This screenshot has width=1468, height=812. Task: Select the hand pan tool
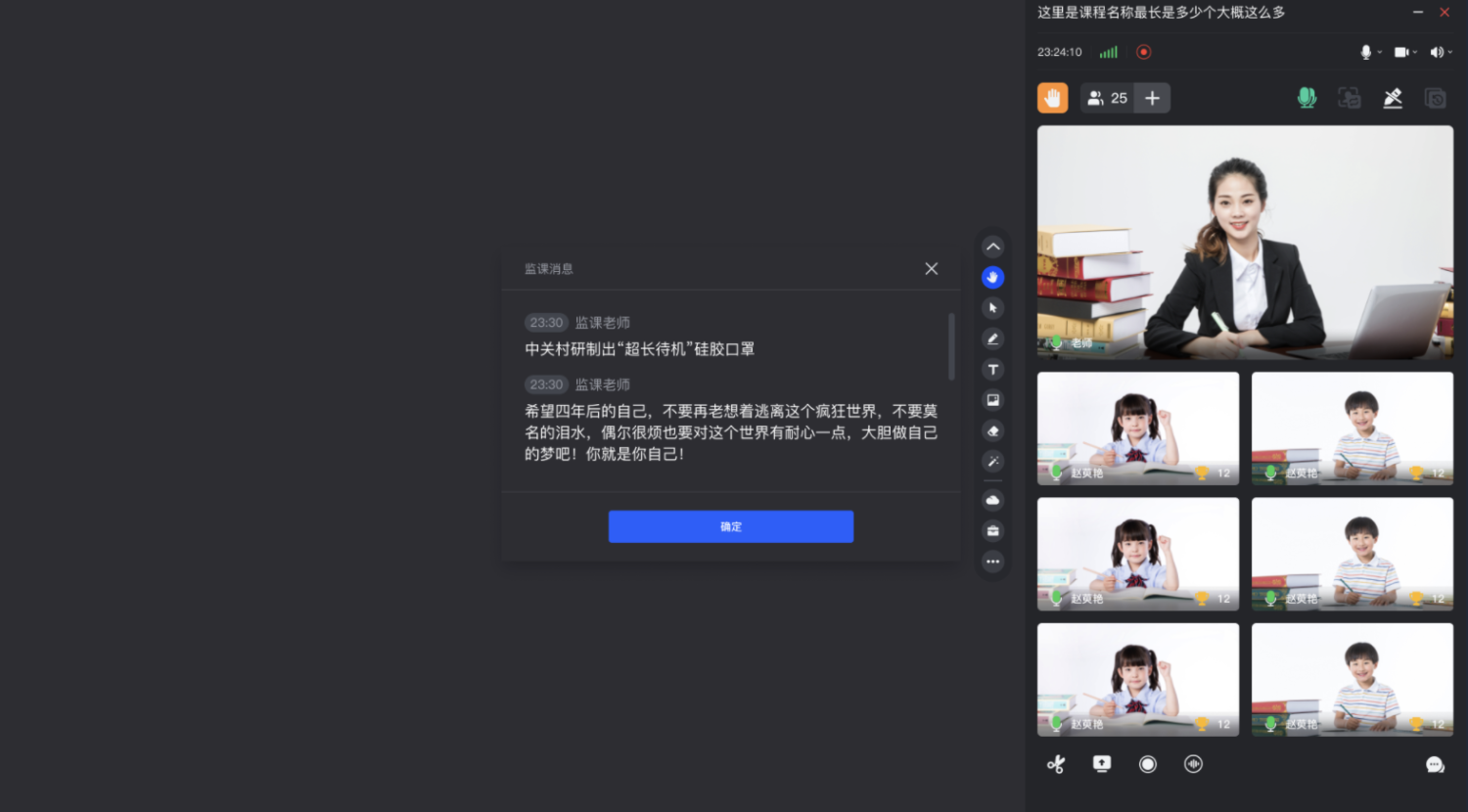(992, 278)
